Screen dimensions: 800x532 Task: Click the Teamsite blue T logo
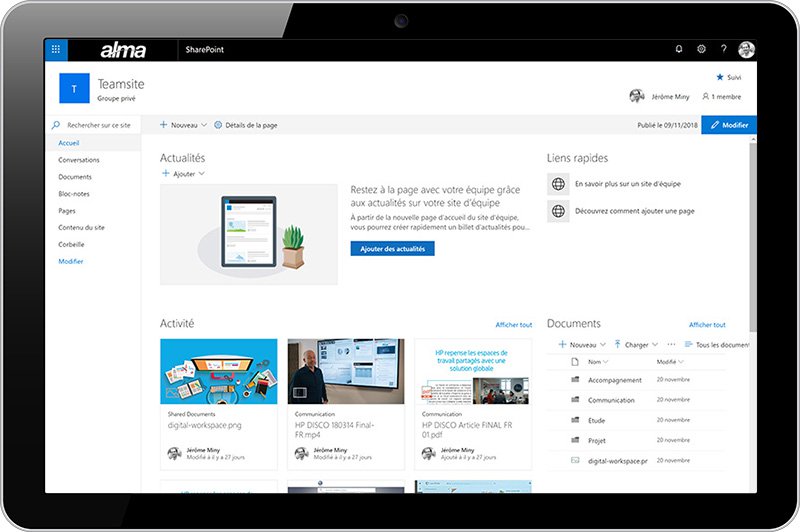click(x=74, y=88)
